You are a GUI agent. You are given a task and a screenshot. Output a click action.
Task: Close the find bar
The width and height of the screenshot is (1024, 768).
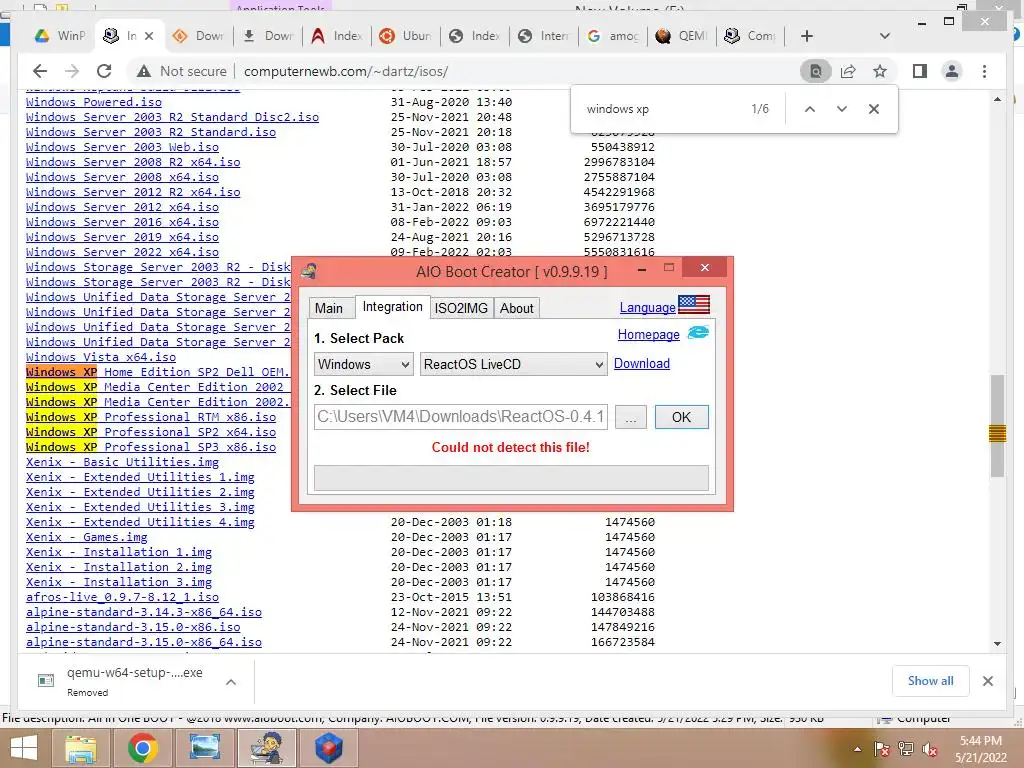(874, 109)
